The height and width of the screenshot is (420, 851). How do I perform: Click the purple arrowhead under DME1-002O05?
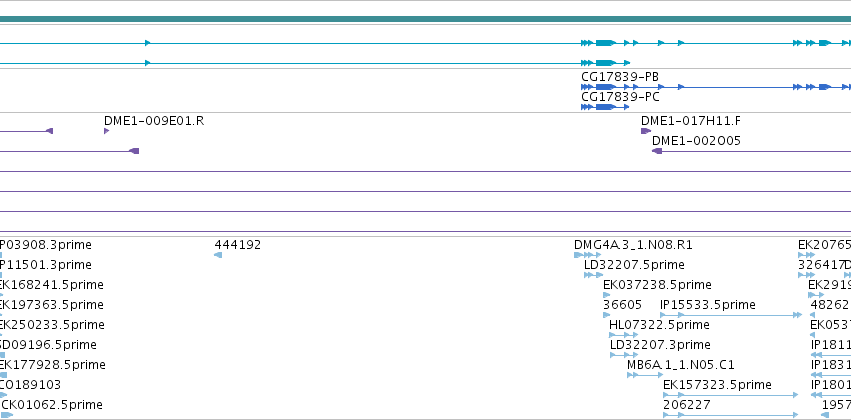[657, 151]
